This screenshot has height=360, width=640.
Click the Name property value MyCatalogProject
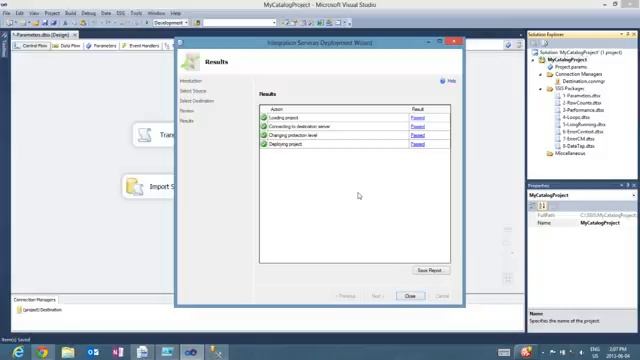tap(600, 223)
